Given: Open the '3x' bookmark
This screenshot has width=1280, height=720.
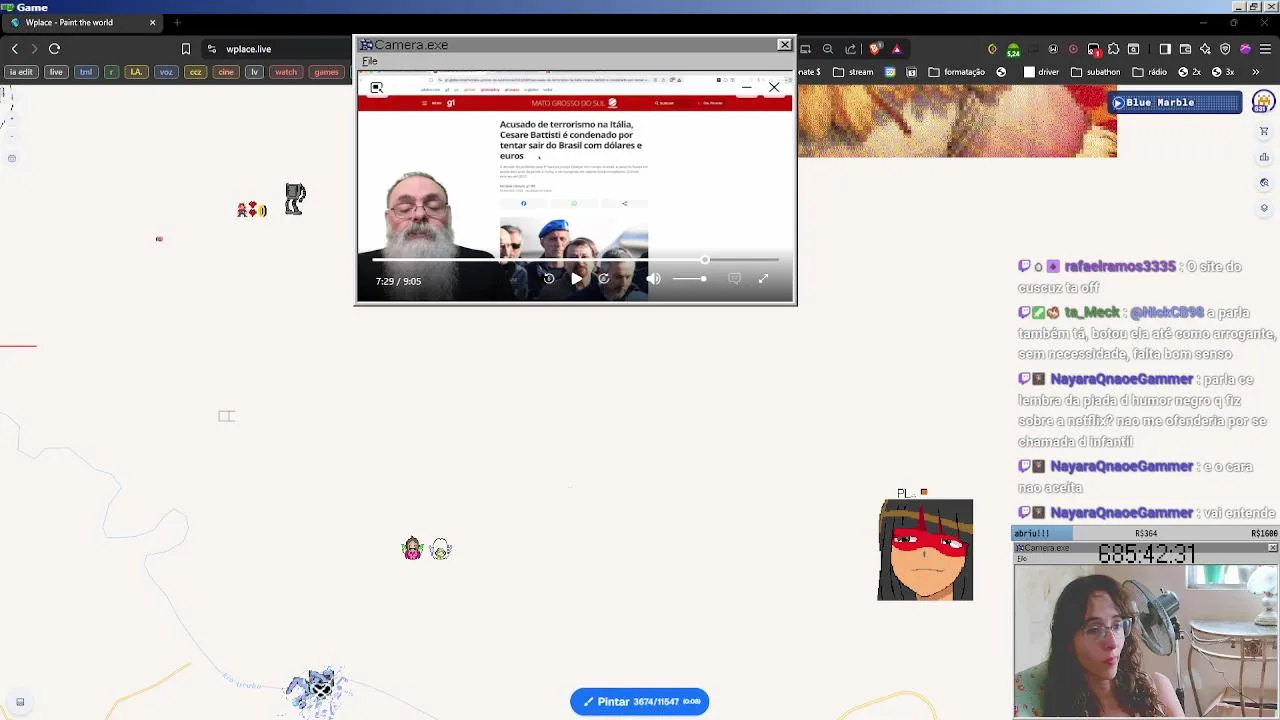Looking at the screenshot, I should pos(1223,72).
